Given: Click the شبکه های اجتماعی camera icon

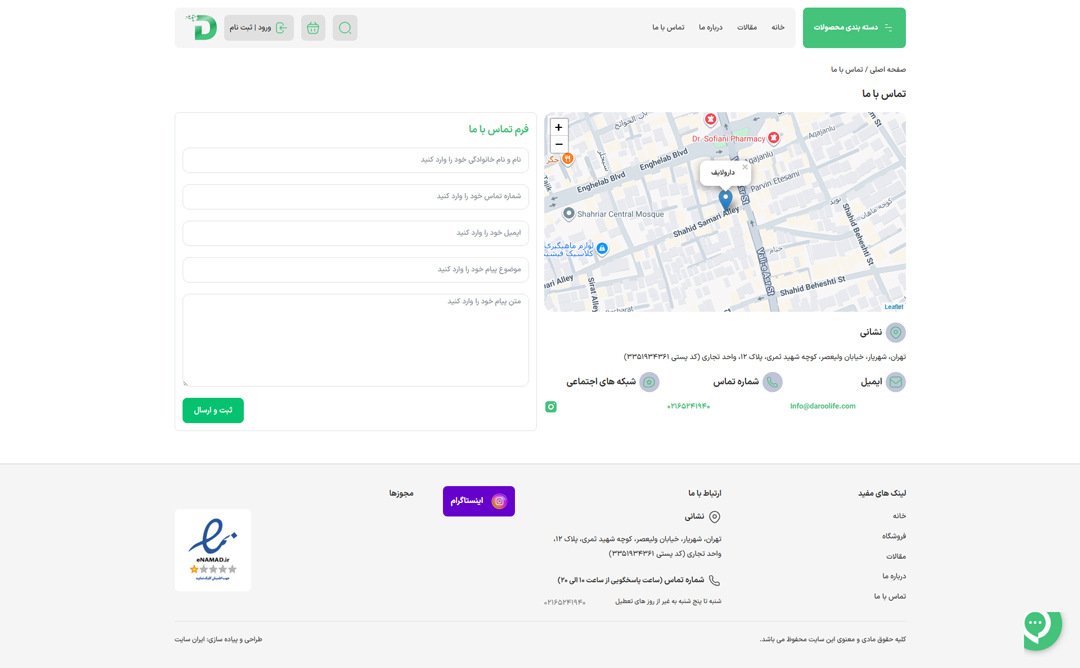Looking at the screenshot, I should (649, 382).
